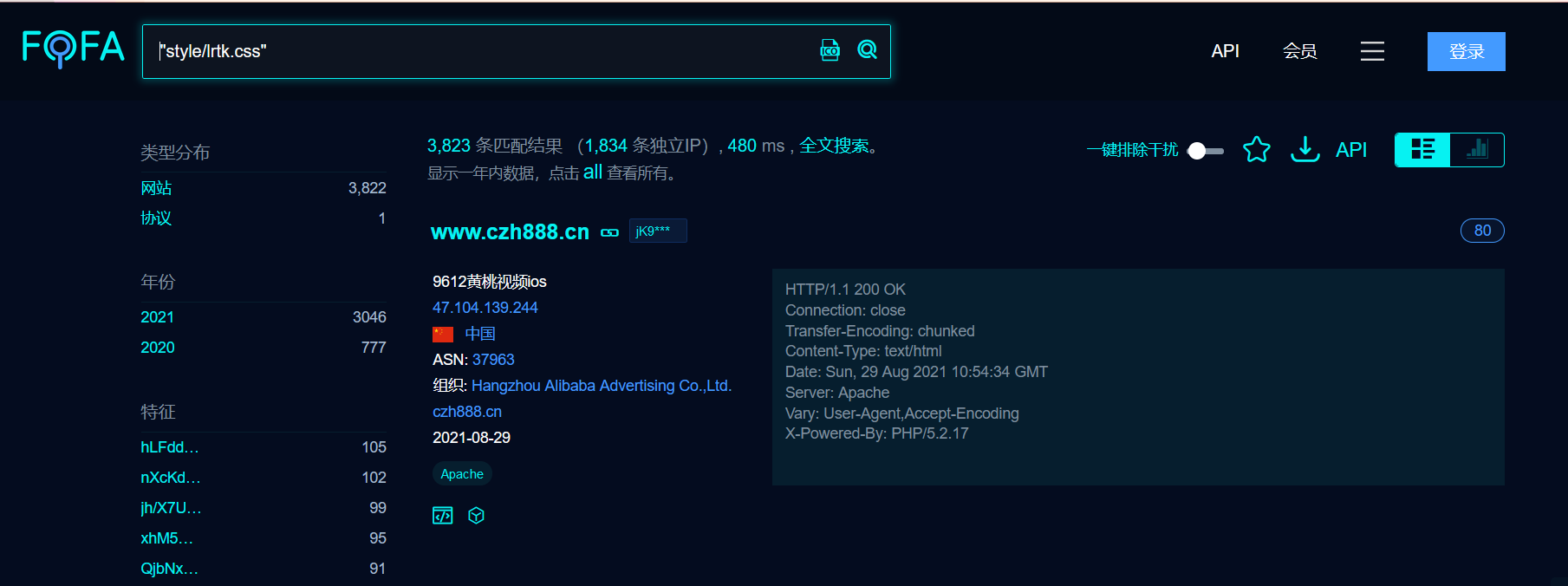Click the czh888.cn domain link
Screen dimensions: 1568x586
[x=467, y=412]
